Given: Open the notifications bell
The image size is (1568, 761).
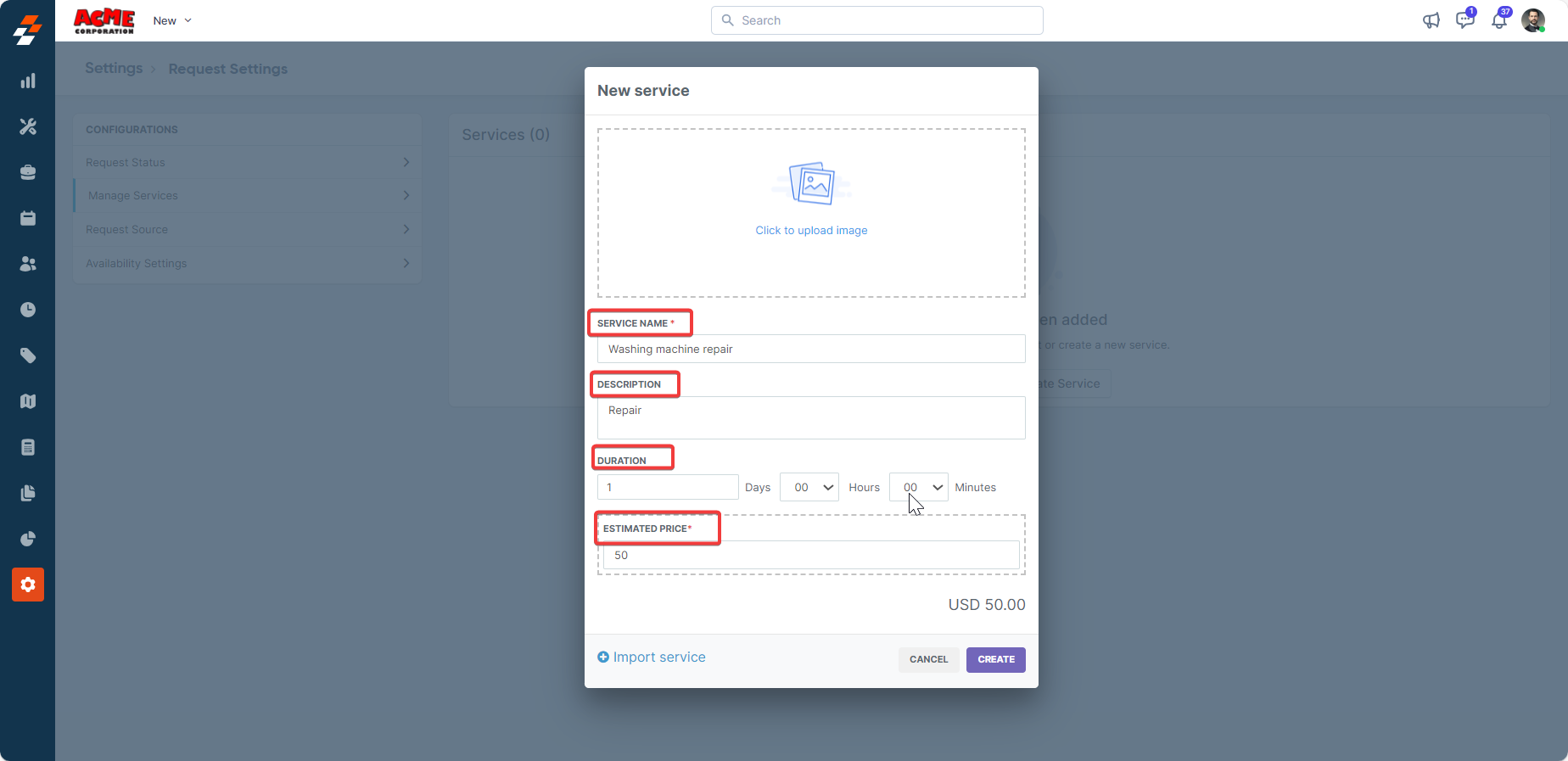Looking at the screenshot, I should [1499, 20].
